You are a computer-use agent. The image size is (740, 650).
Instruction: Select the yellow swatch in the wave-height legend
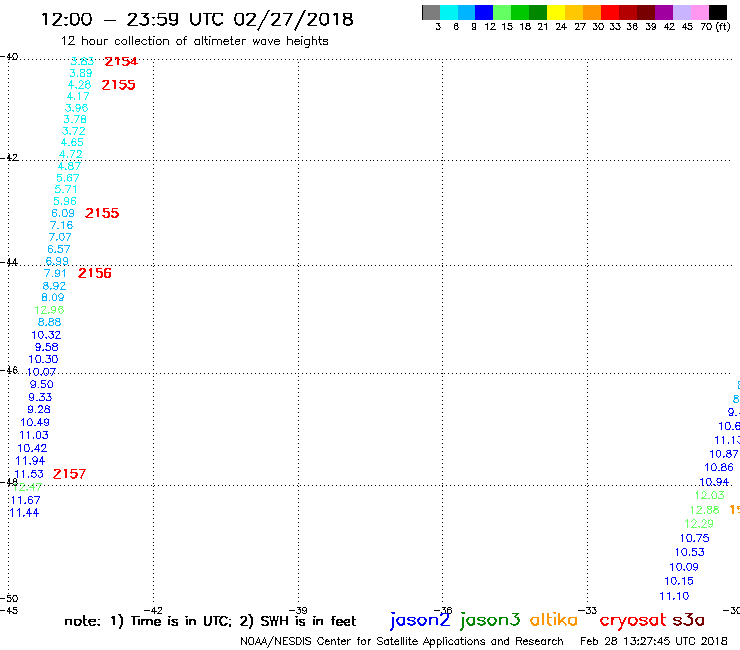pos(556,12)
